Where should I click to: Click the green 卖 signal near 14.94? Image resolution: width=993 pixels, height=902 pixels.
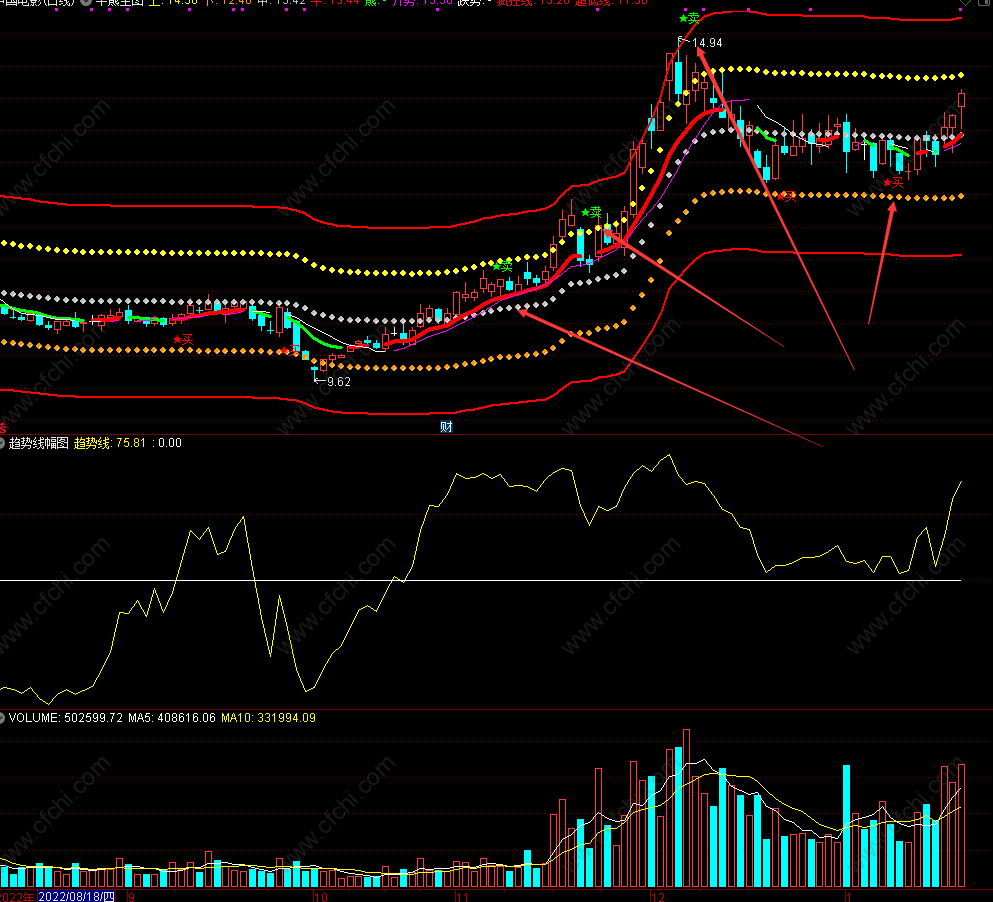click(689, 18)
